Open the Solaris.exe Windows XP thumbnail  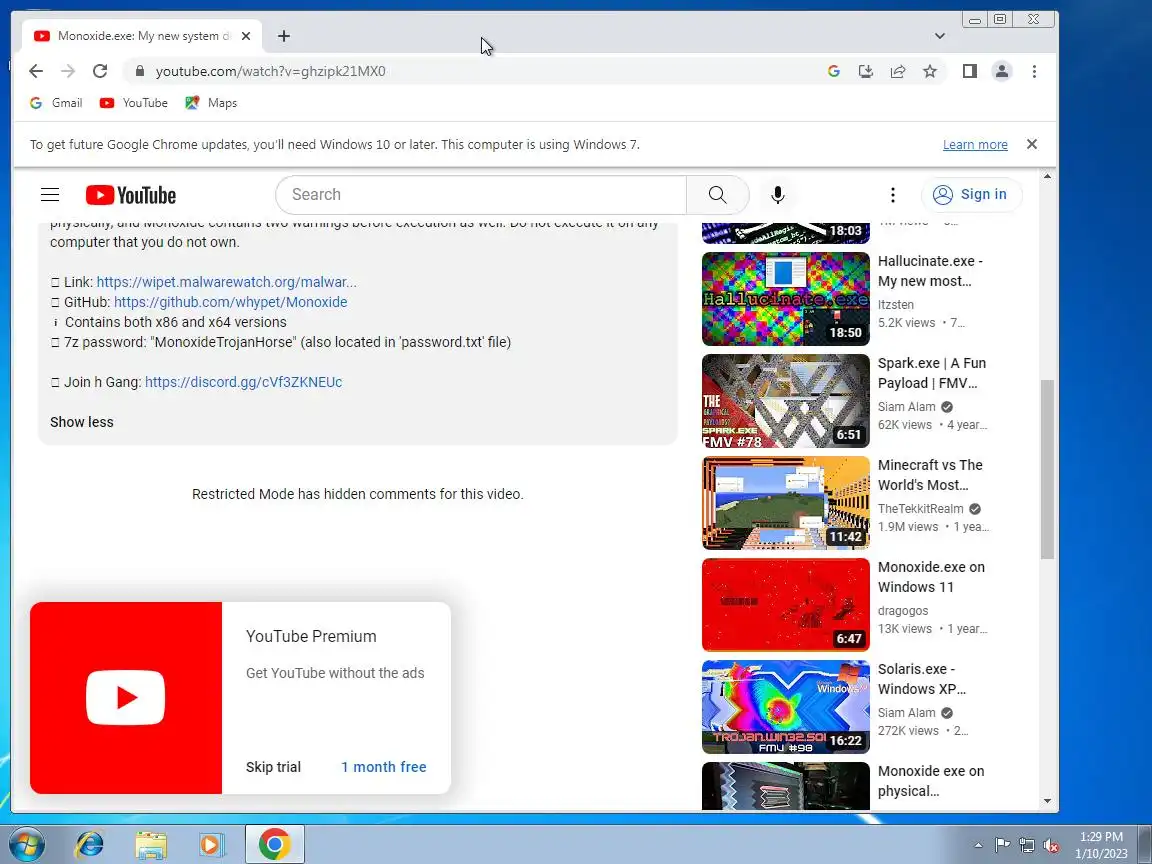click(x=785, y=708)
